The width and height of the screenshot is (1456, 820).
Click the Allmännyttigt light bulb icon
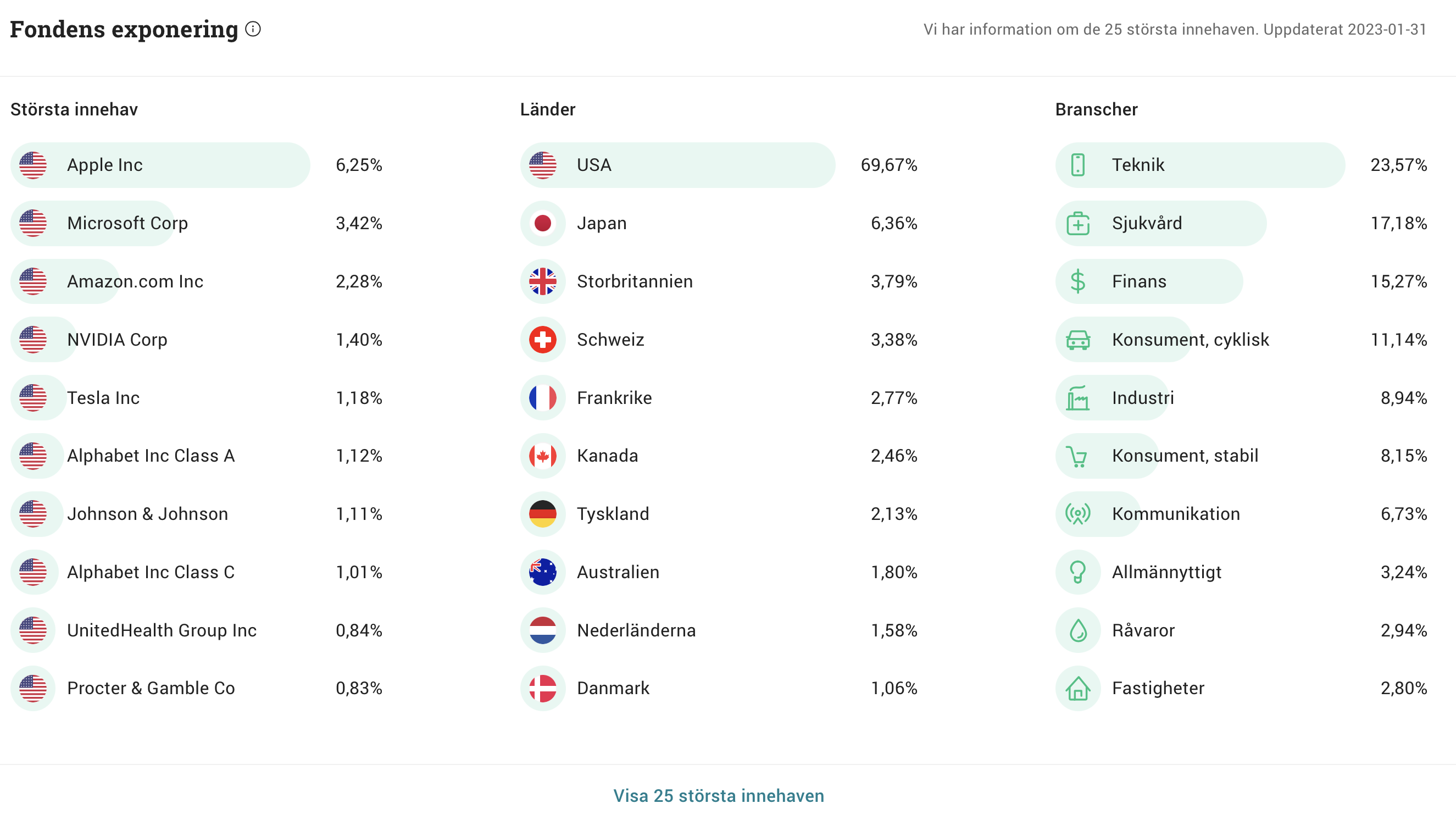[x=1078, y=572]
